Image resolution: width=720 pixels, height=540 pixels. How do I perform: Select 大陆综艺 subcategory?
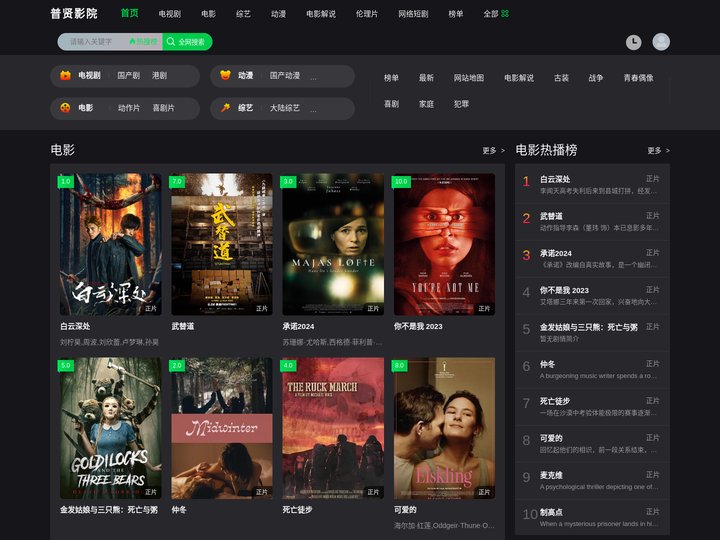[x=285, y=108]
